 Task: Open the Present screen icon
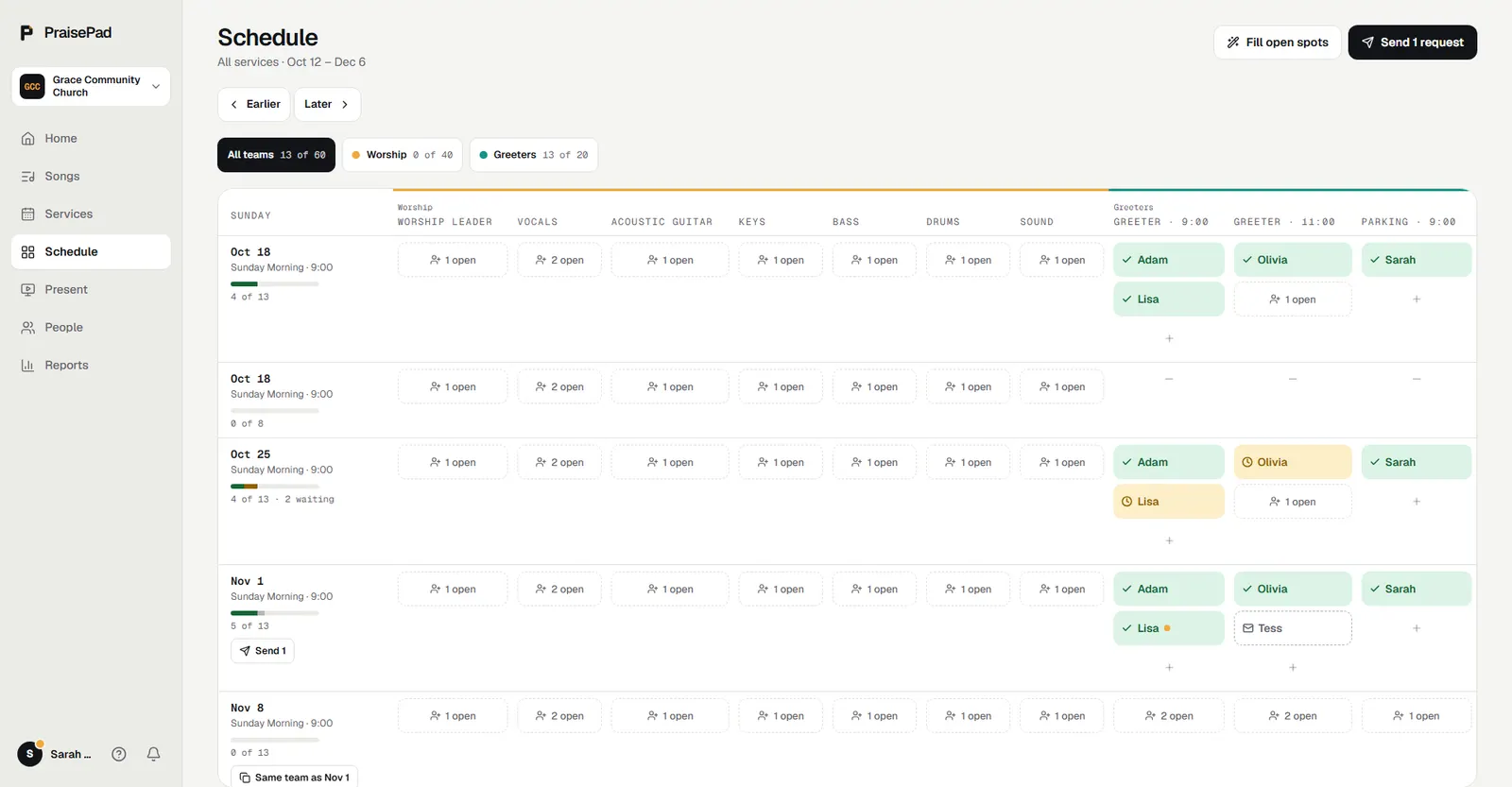coord(28,290)
